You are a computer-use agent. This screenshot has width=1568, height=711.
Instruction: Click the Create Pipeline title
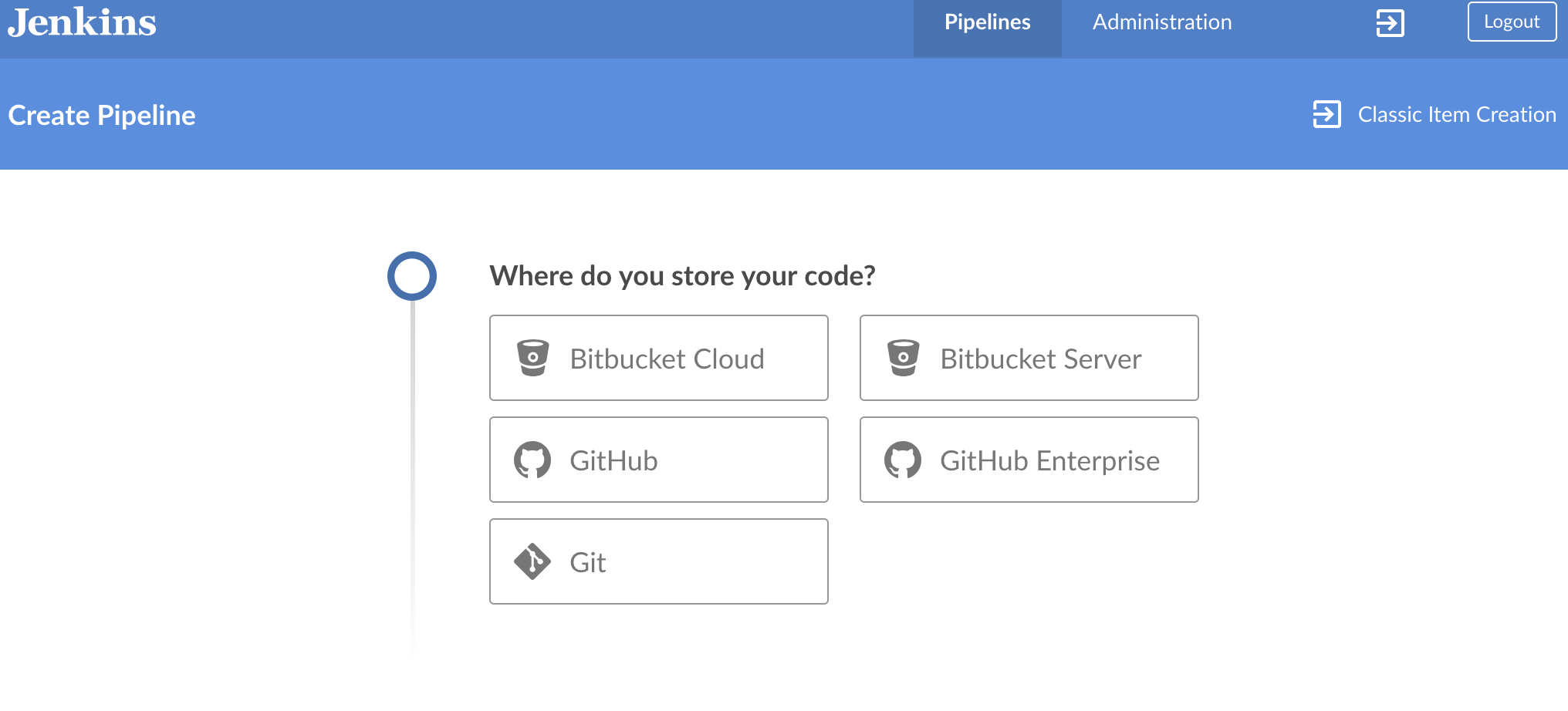pos(102,116)
